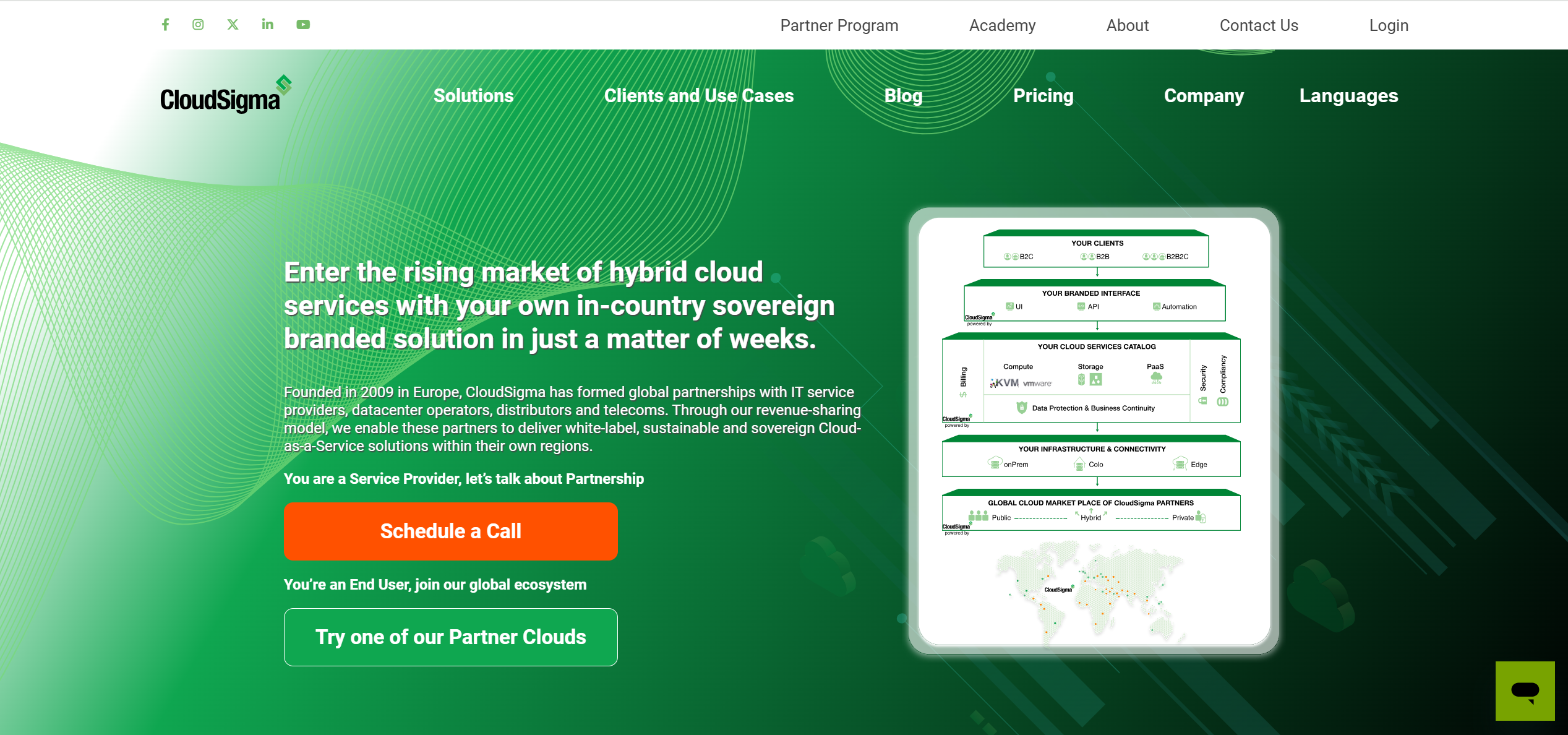
Task: Go to the Partner Program page
Action: pyautogui.click(x=839, y=25)
